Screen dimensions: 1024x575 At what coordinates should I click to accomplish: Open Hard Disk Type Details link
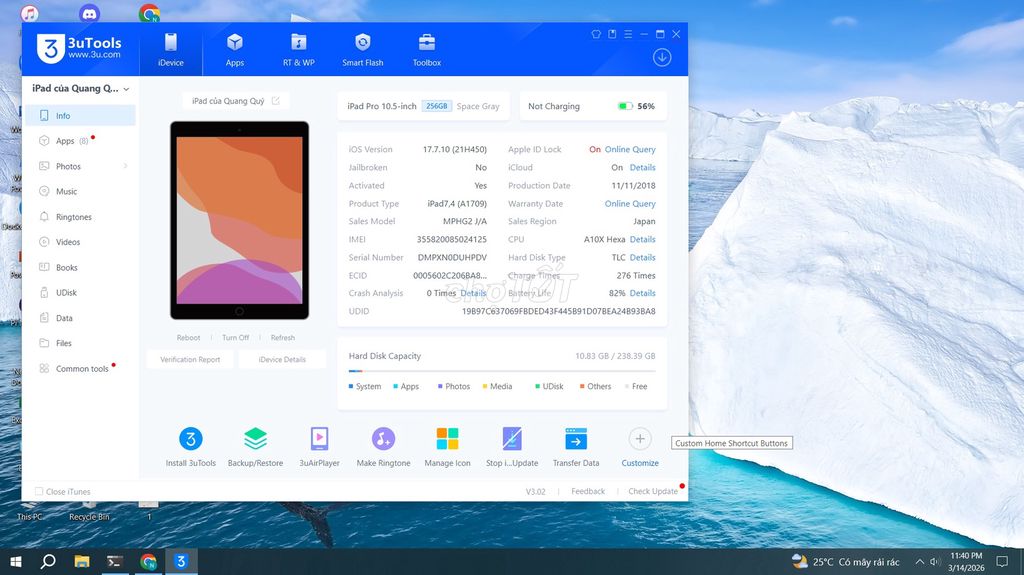click(x=643, y=257)
